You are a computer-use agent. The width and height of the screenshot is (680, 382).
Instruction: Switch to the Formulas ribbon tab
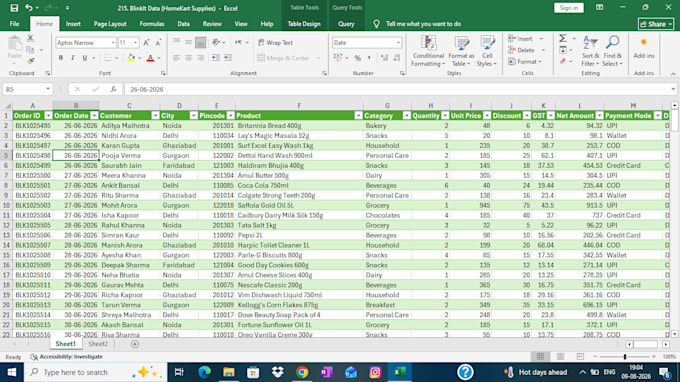coord(152,24)
